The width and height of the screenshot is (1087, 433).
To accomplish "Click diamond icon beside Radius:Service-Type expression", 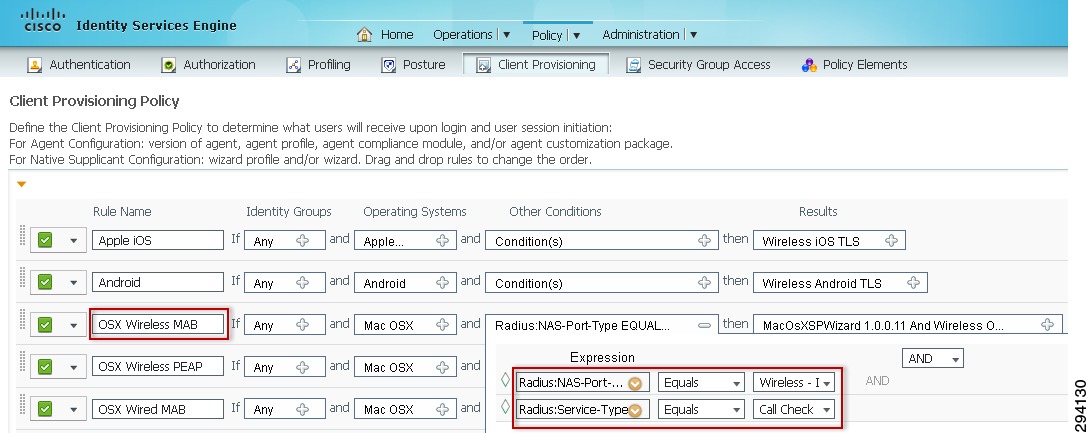I will [505, 407].
